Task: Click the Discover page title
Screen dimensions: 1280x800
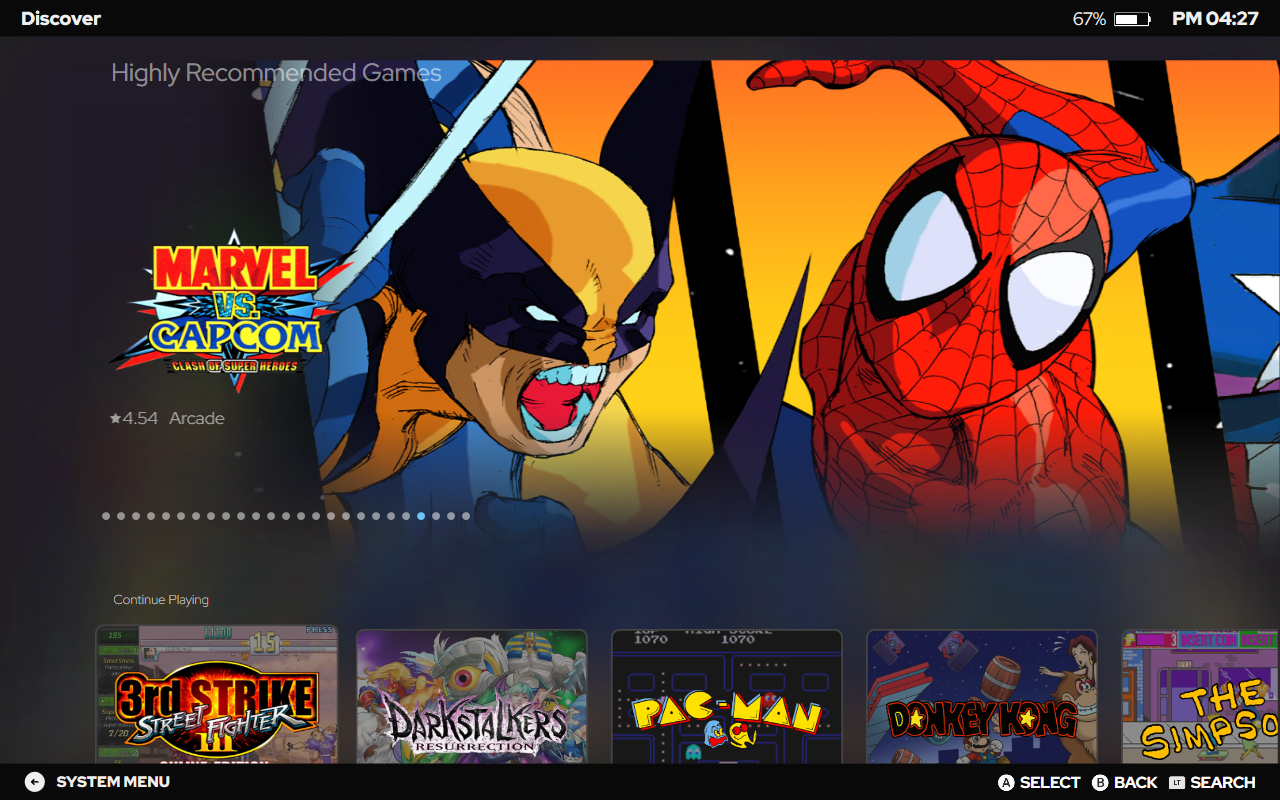Action: 61,19
